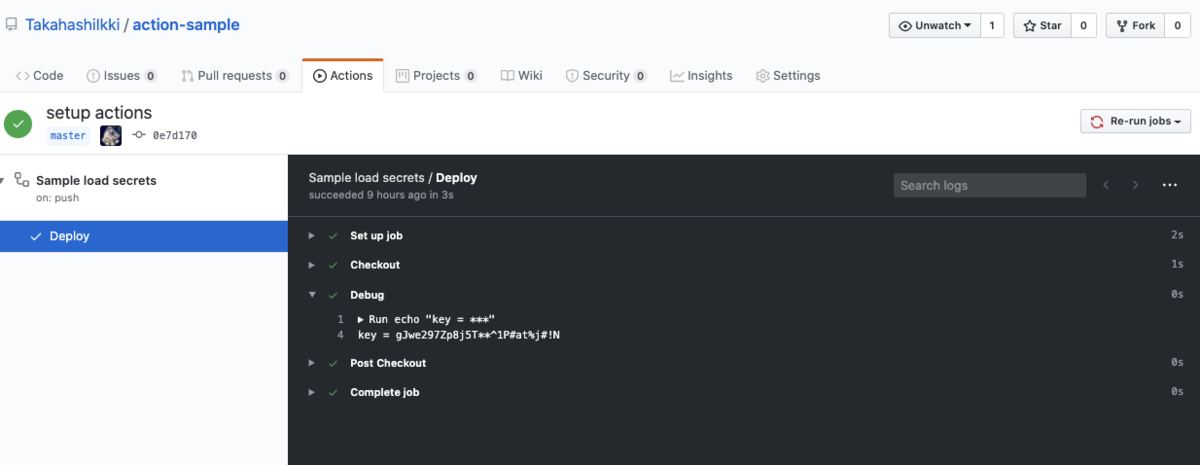Select the Deploy job in sidebar
The image size is (1200, 465).
pyautogui.click(x=144, y=236)
